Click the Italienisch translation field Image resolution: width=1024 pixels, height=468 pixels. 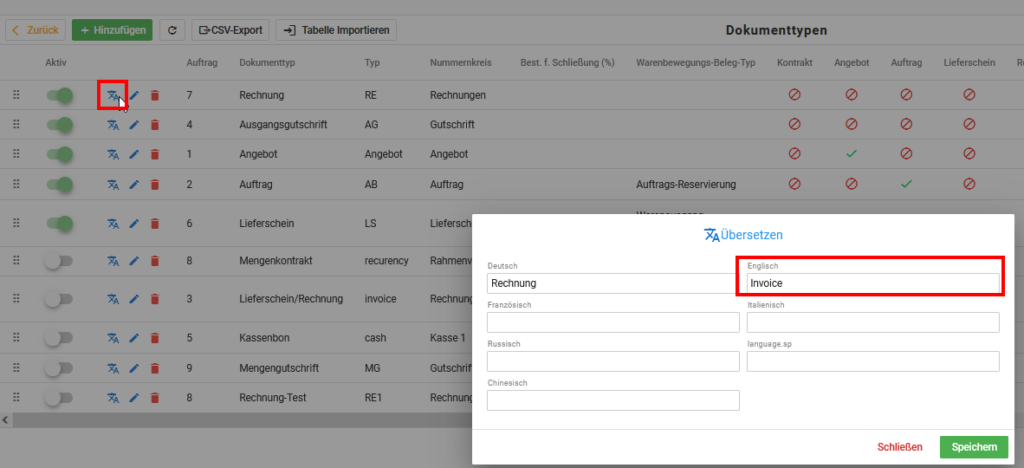pos(873,322)
